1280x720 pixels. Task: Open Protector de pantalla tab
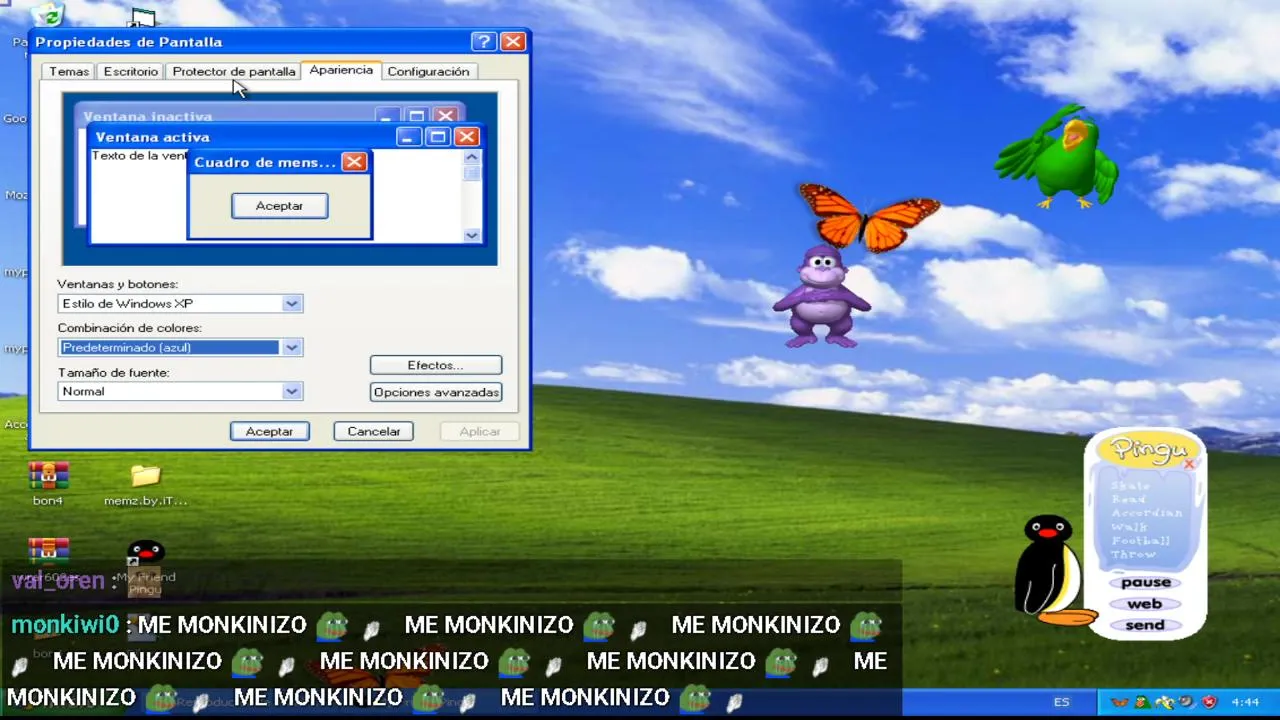point(234,71)
